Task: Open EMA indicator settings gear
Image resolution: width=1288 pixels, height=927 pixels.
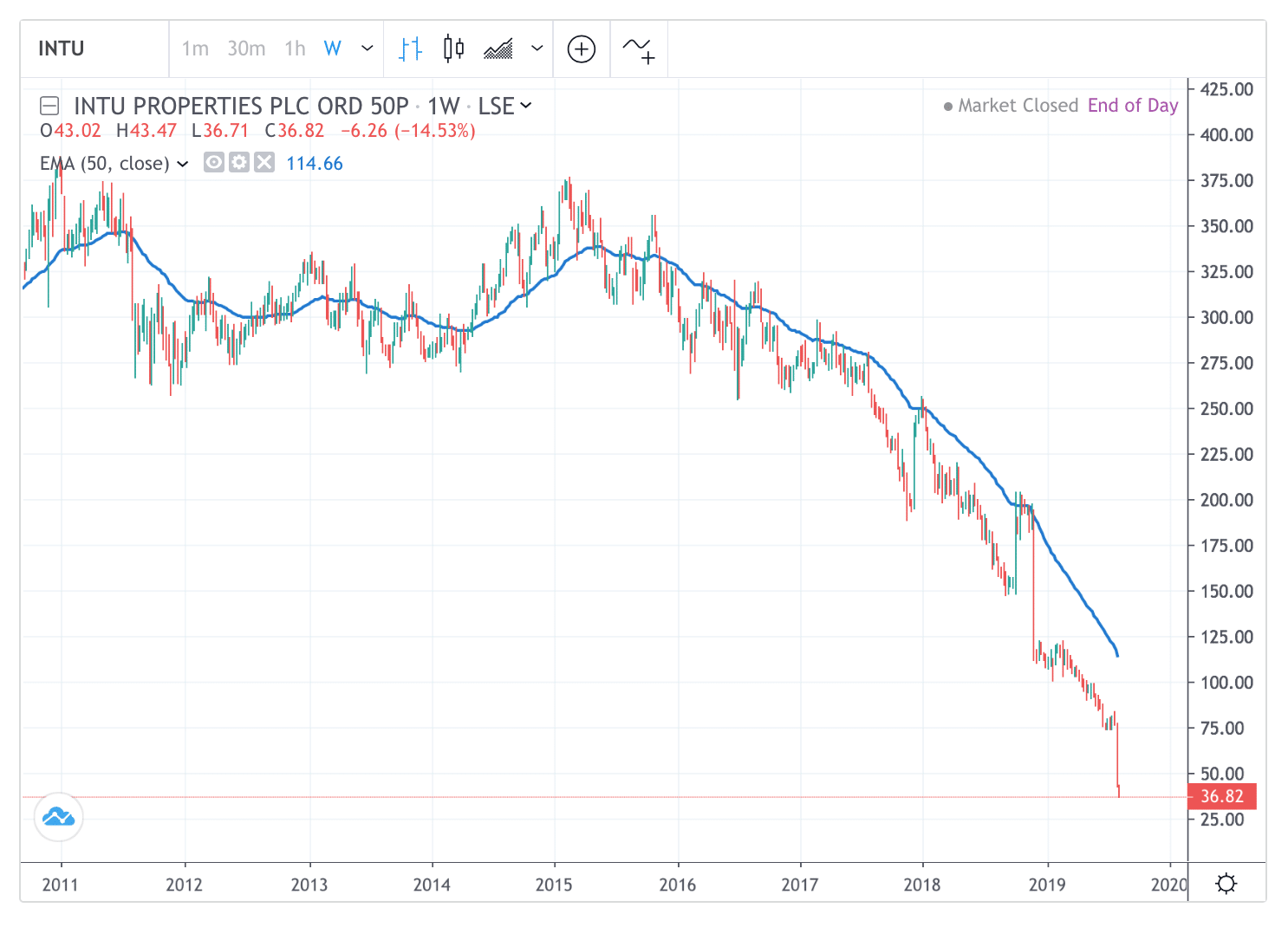Action: click(x=239, y=162)
